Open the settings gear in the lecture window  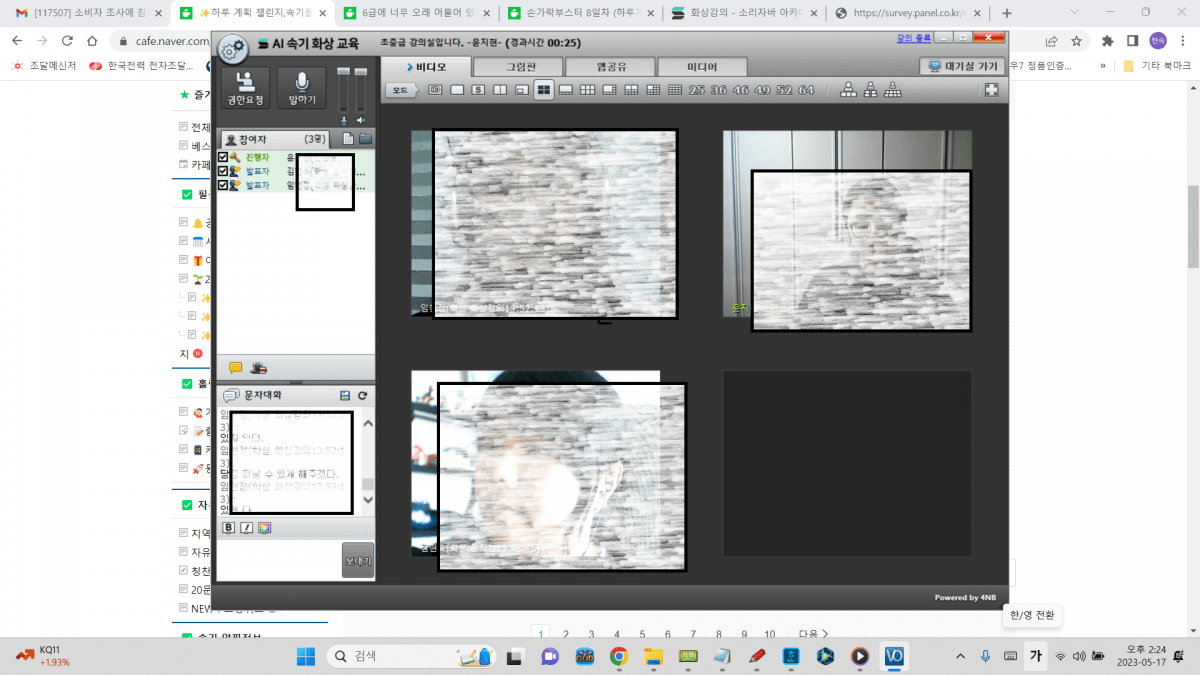[233, 48]
